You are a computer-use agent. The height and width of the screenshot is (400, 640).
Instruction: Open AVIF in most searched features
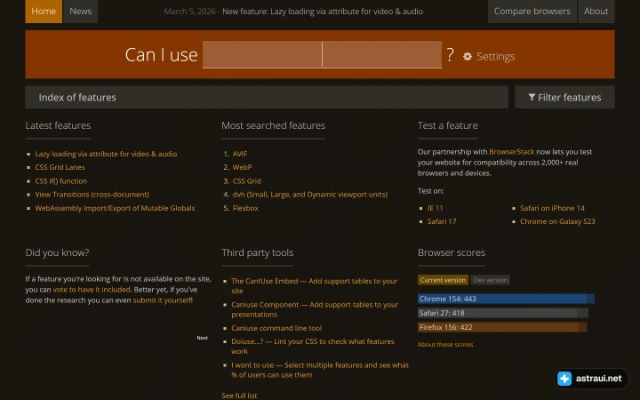pyautogui.click(x=240, y=154)
